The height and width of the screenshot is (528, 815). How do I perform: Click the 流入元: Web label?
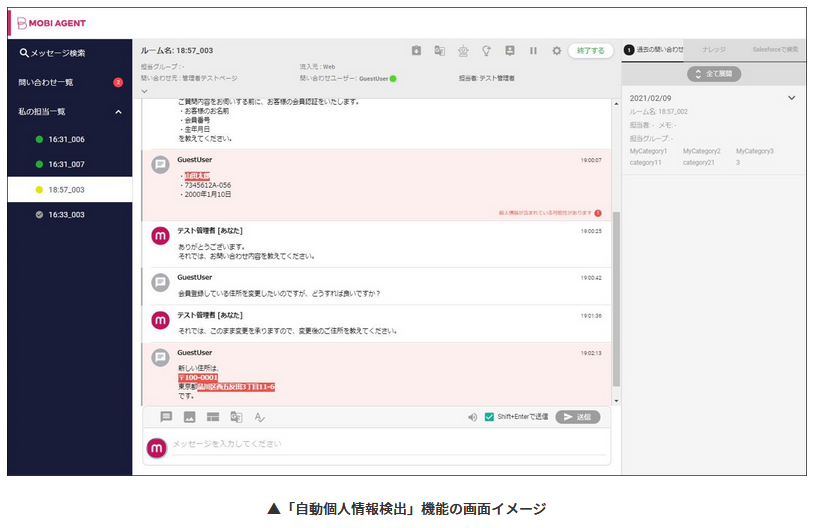317,67
